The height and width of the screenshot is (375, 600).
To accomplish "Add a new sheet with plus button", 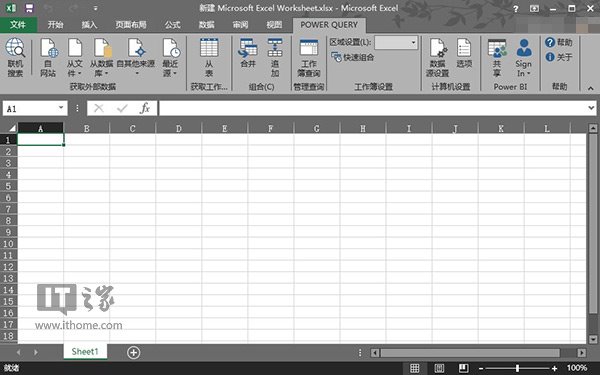I will pyautogui.click(x=134, y=352).
